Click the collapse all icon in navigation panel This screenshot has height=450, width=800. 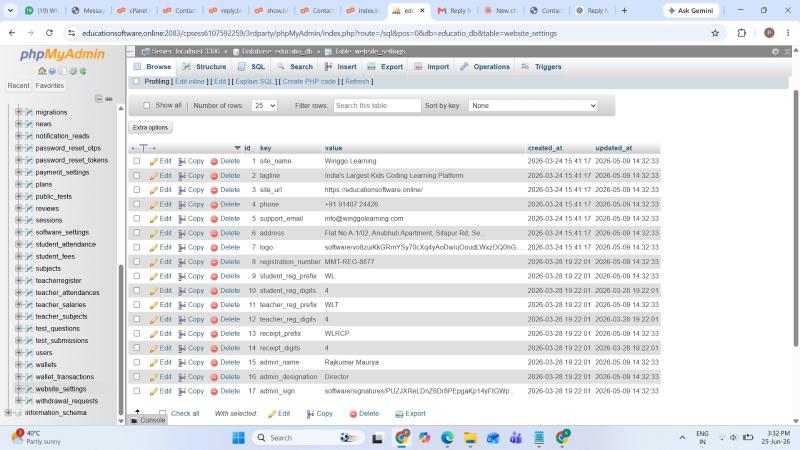pos(99,99)
